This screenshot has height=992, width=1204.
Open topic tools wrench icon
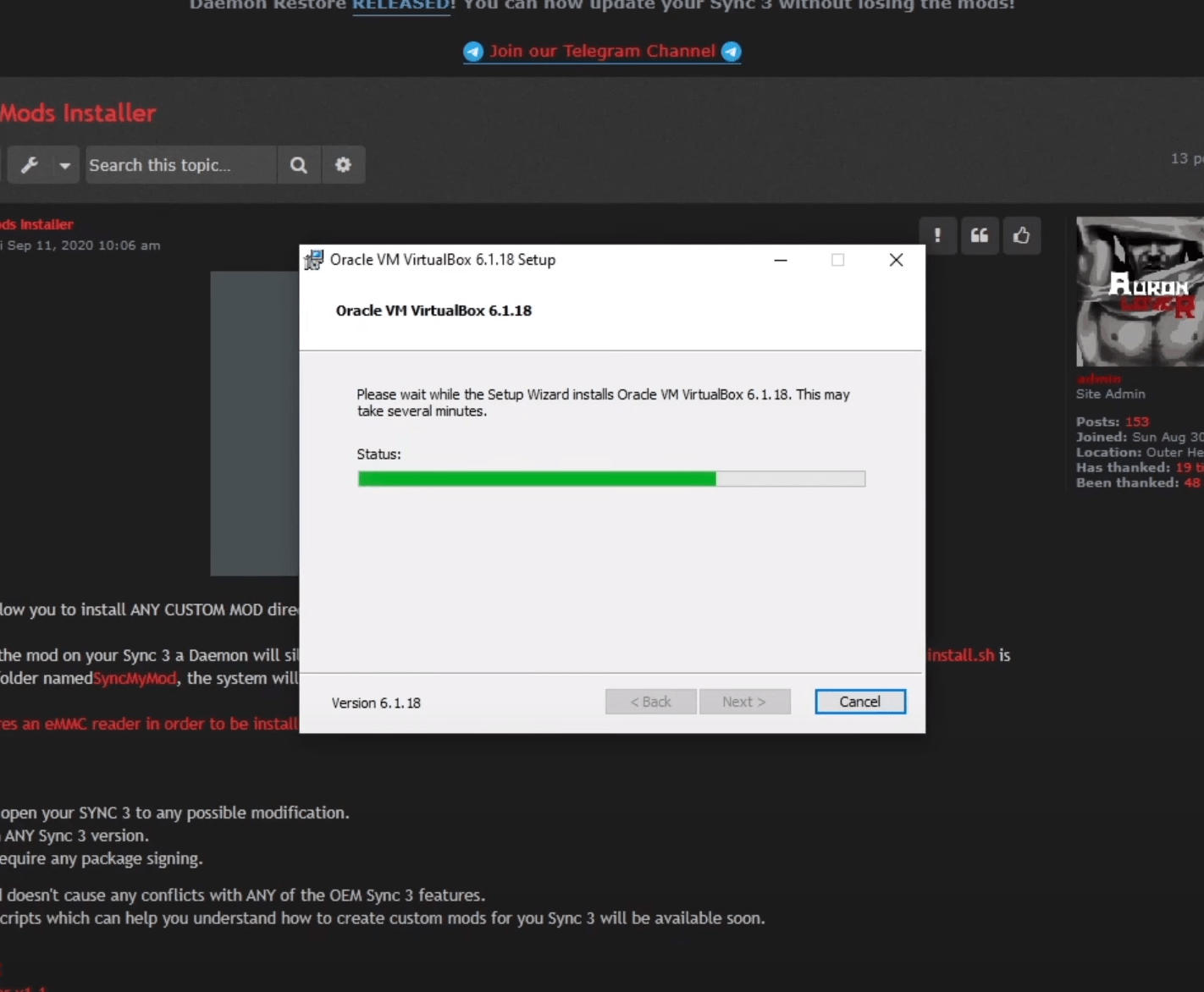(x=30, y=165)
